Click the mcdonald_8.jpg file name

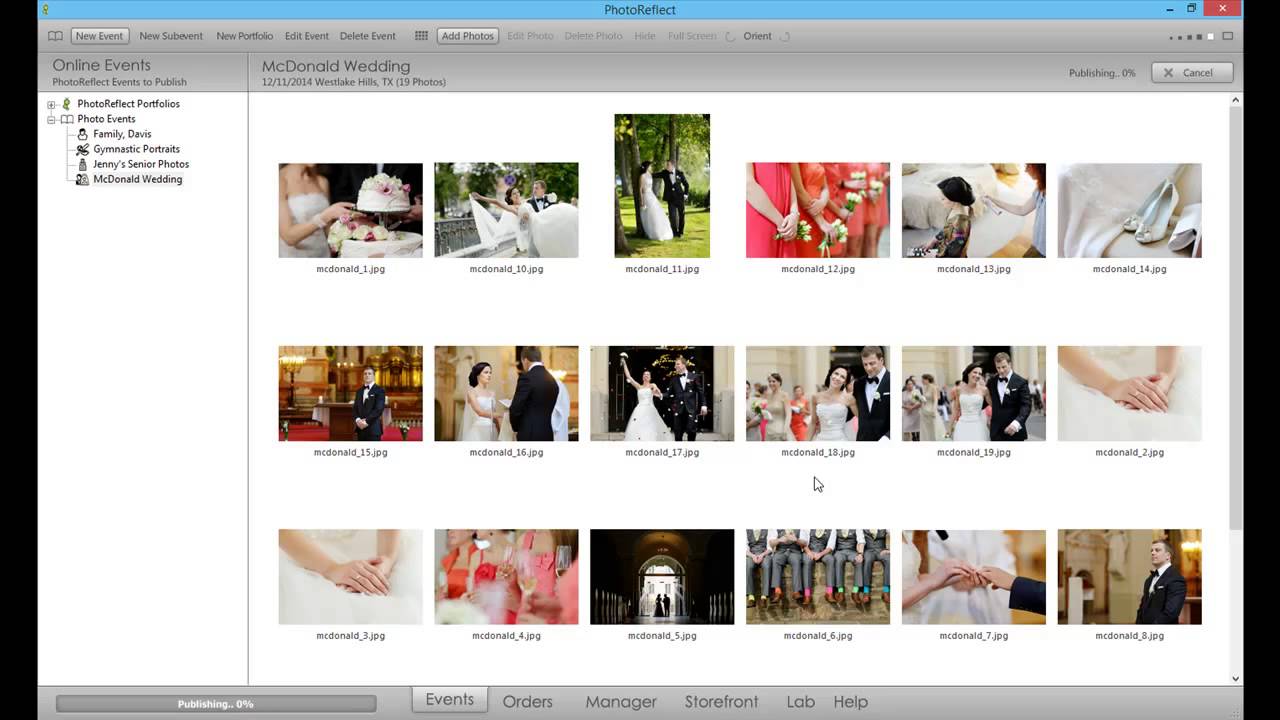click(x=1130, y=636)
